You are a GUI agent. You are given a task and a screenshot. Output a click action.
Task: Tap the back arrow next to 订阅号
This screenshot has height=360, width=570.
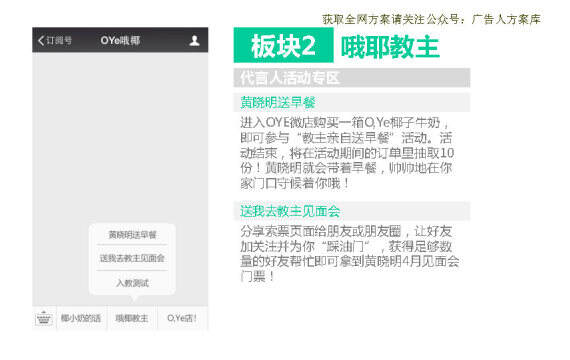[x=41, y=40]
